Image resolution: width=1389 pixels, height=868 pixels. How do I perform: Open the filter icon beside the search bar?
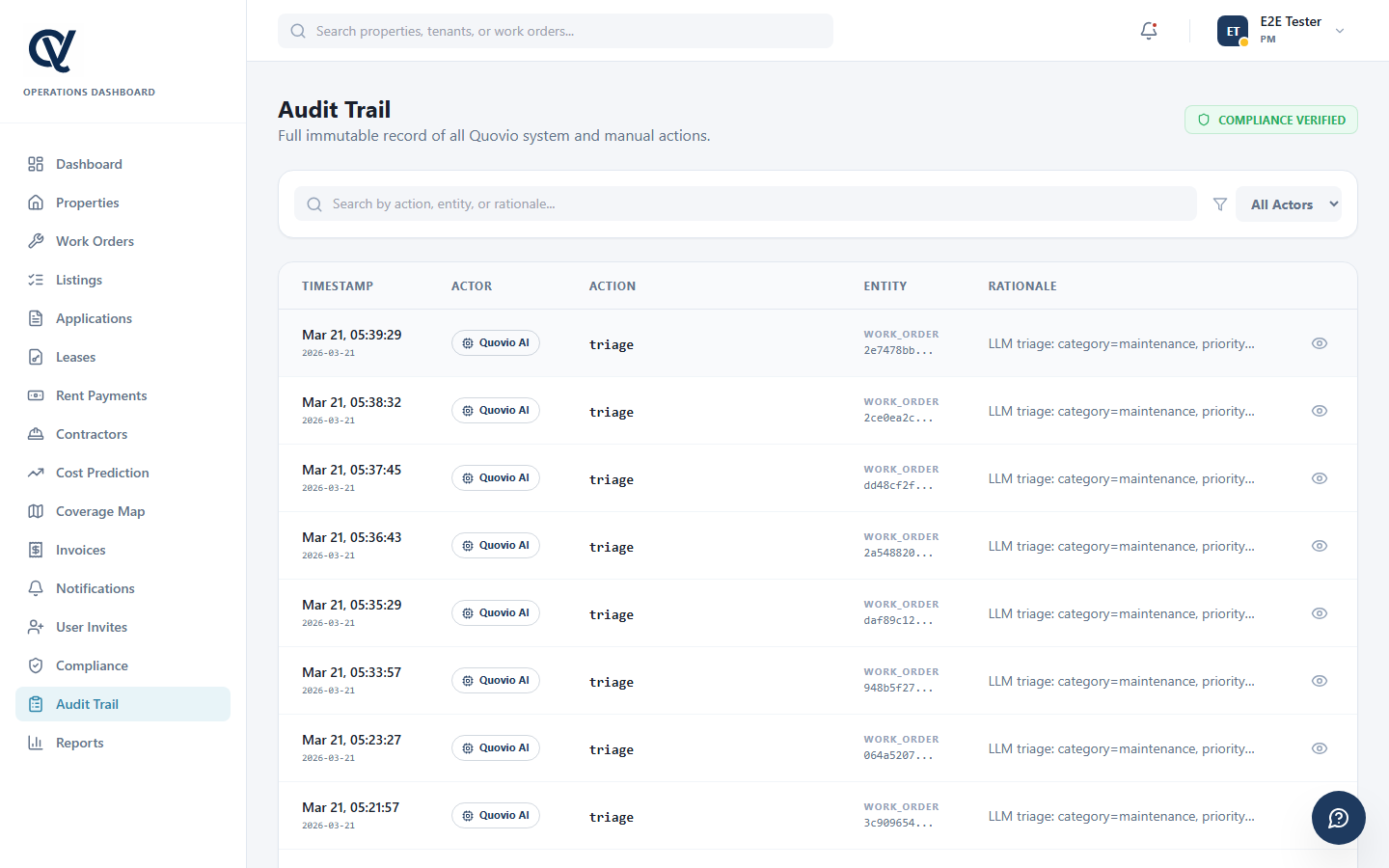(1219, 203)
